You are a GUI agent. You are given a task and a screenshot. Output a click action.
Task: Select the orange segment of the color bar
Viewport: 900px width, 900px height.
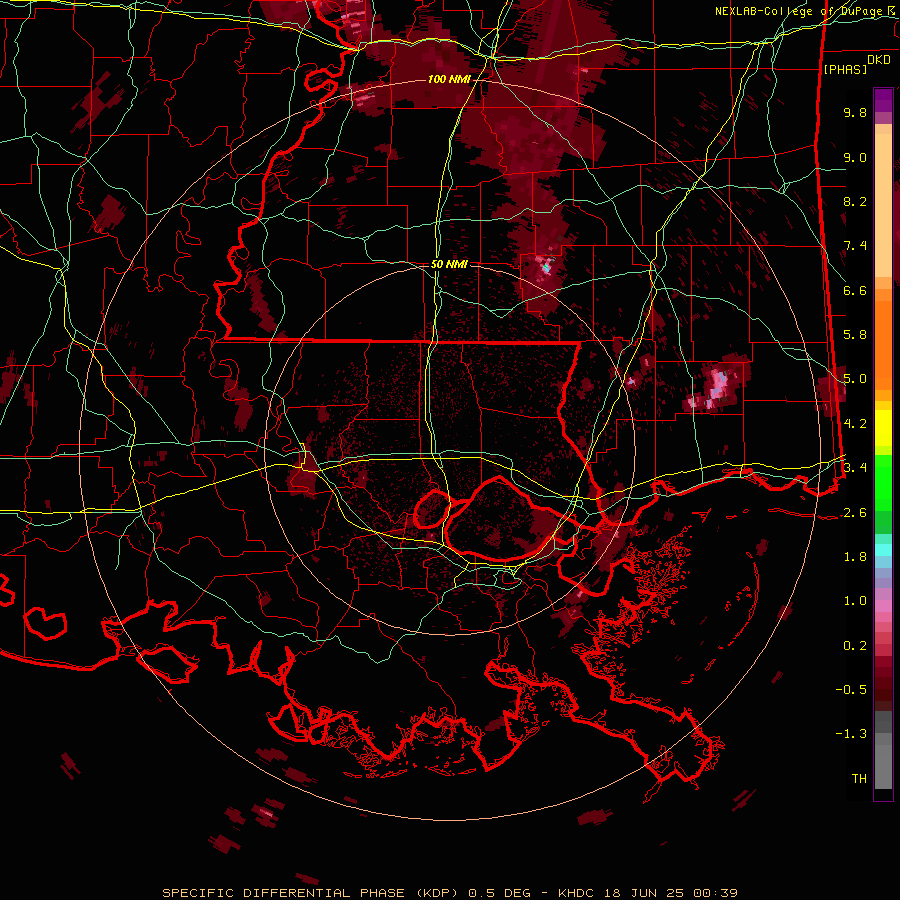(883, 344)
